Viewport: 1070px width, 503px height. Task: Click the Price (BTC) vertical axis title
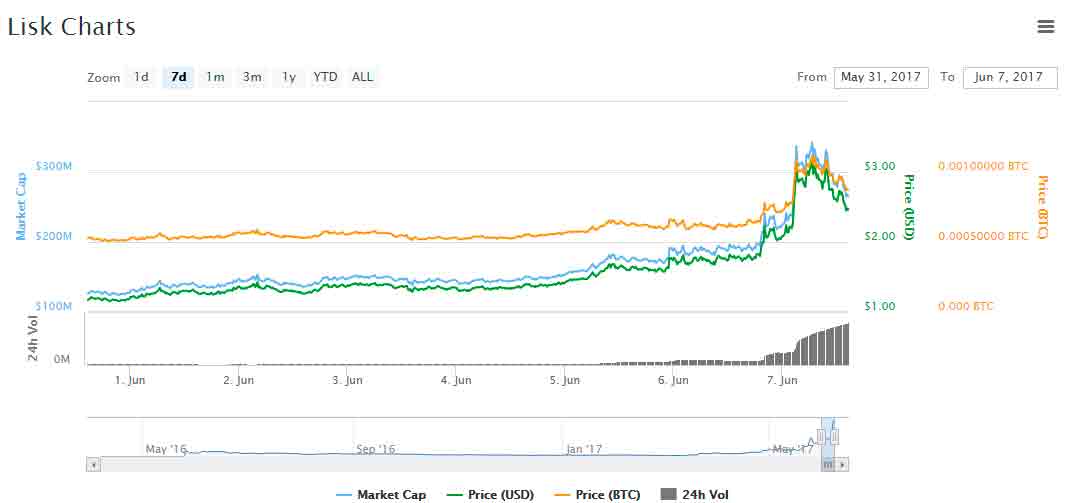point(1042,207)
